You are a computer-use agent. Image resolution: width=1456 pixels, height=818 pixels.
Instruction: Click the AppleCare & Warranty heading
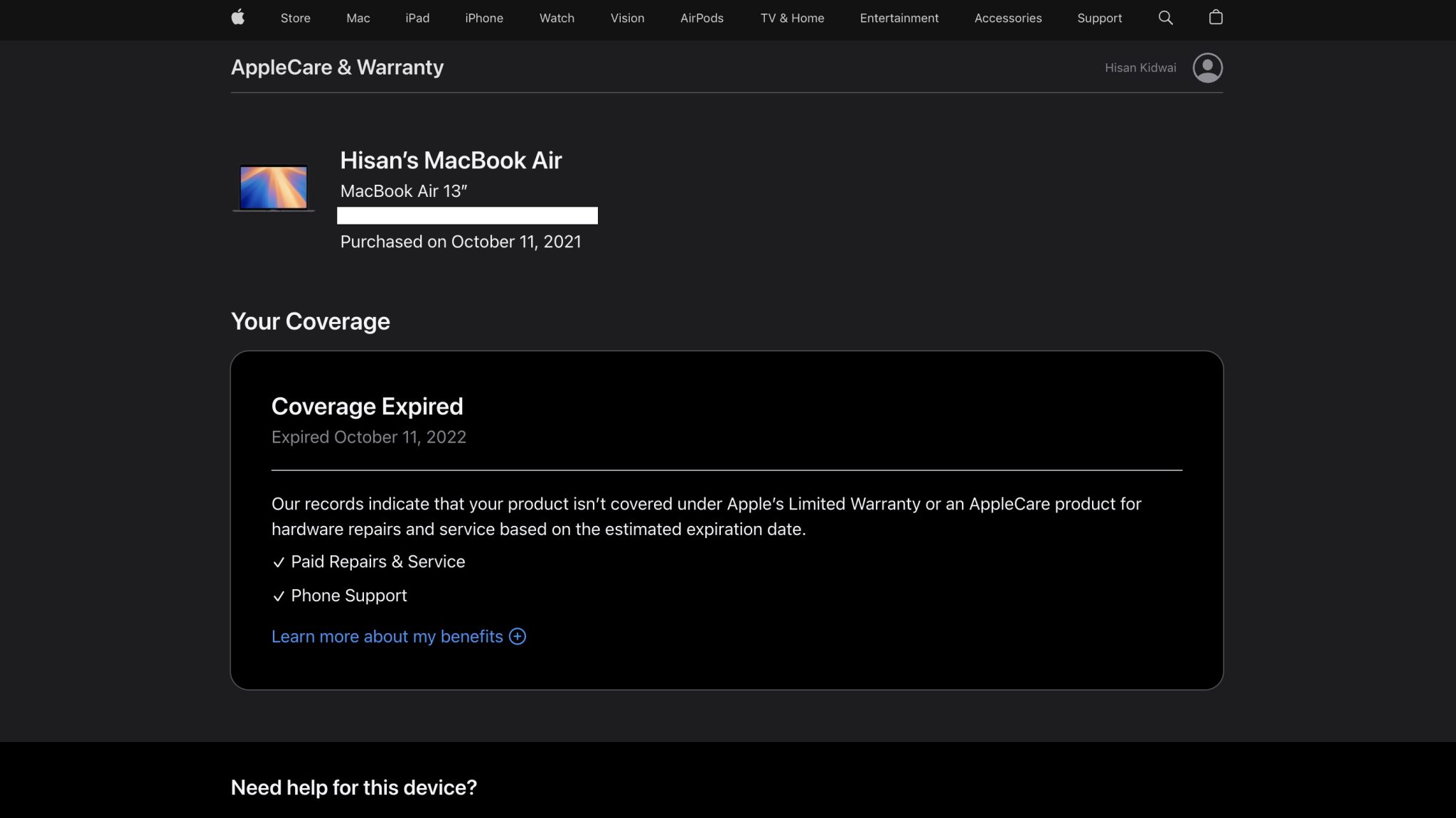click(x=337, y=67)
